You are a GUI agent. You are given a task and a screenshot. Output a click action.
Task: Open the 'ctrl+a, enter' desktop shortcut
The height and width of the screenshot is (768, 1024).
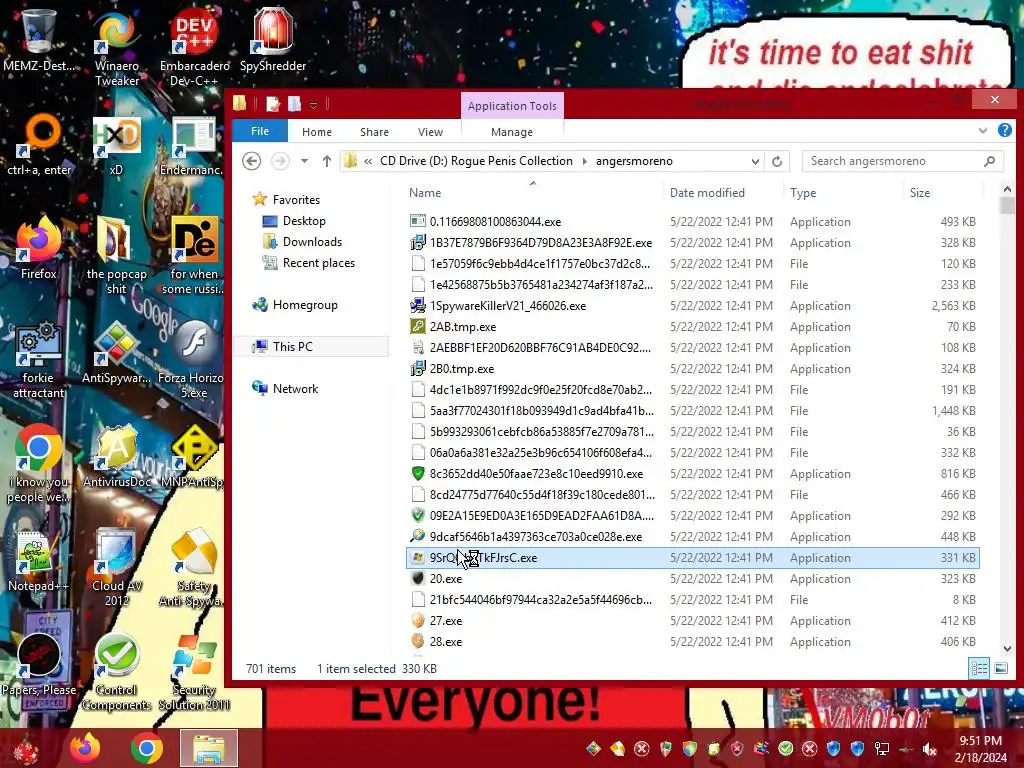tap(39, 145)
